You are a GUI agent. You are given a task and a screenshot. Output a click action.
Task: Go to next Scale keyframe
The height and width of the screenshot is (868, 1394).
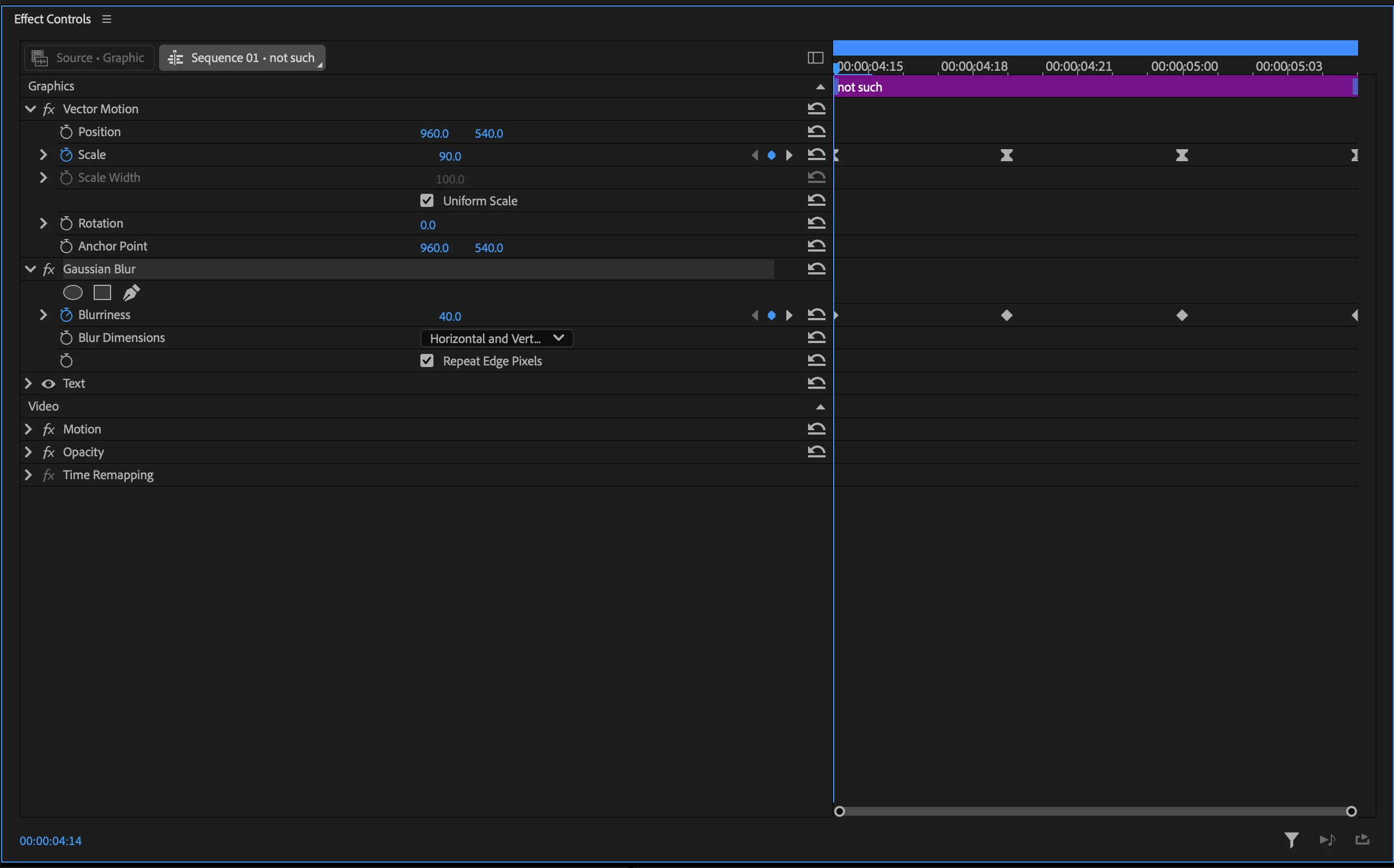point(789,155)
